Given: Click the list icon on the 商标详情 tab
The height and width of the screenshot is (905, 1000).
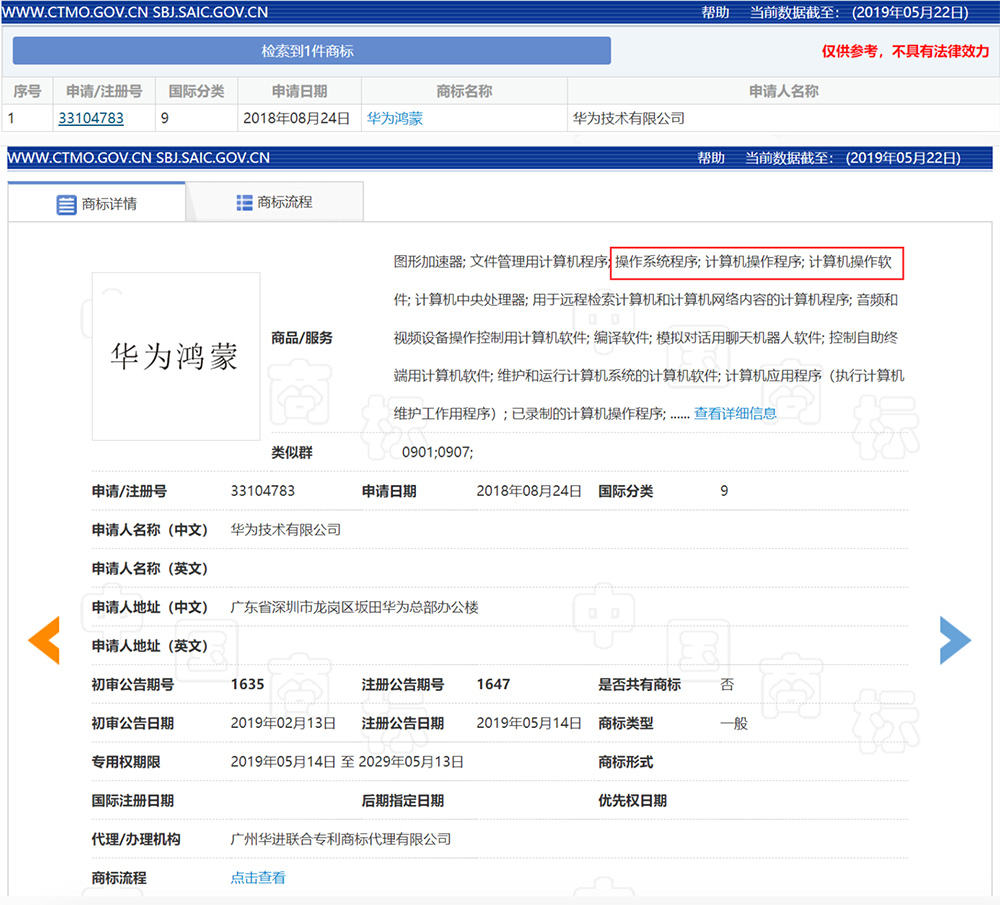Looking at the screenshot, I should pyautogui.click(x=66, y=204).
